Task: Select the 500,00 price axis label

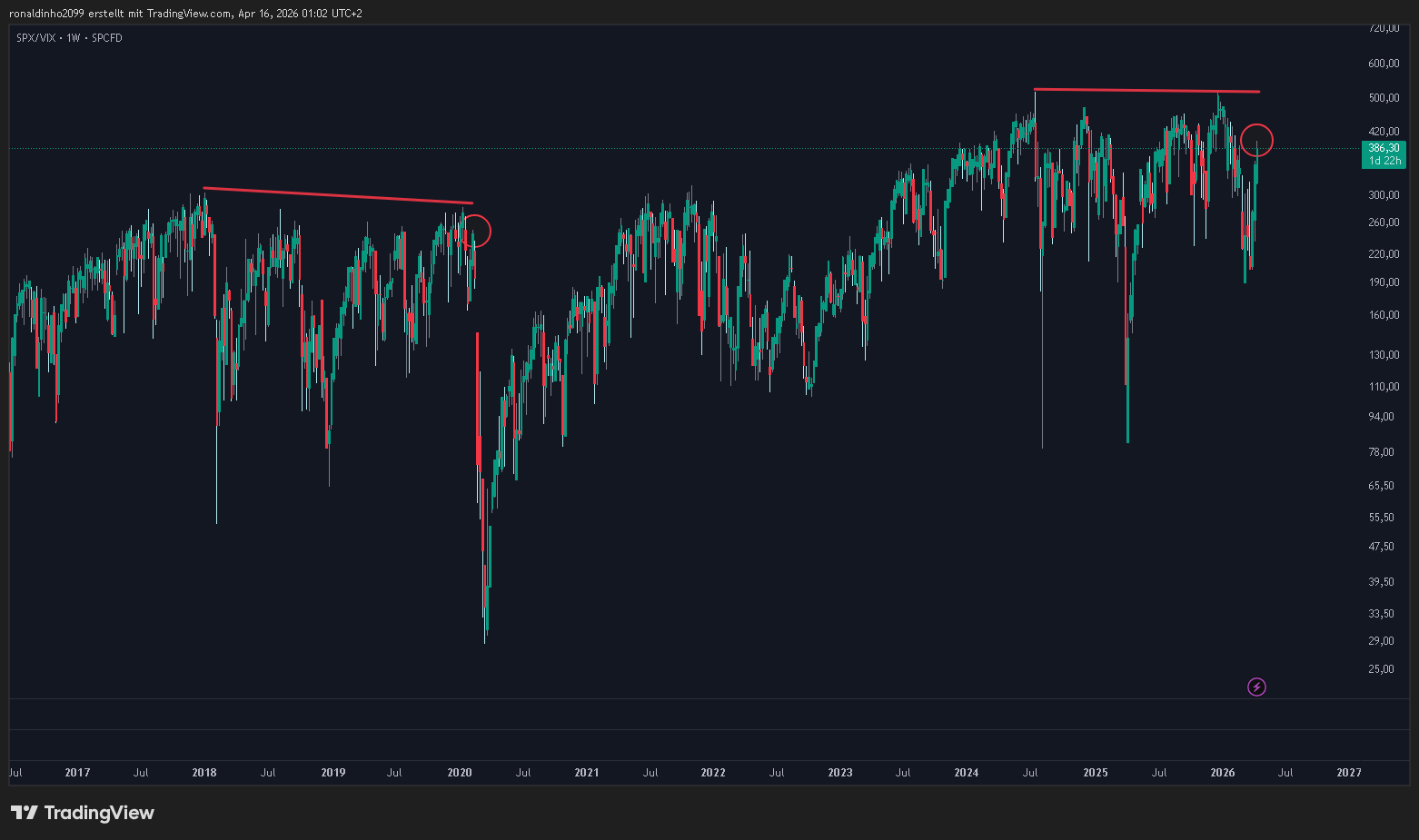Action: point(1384,98)
